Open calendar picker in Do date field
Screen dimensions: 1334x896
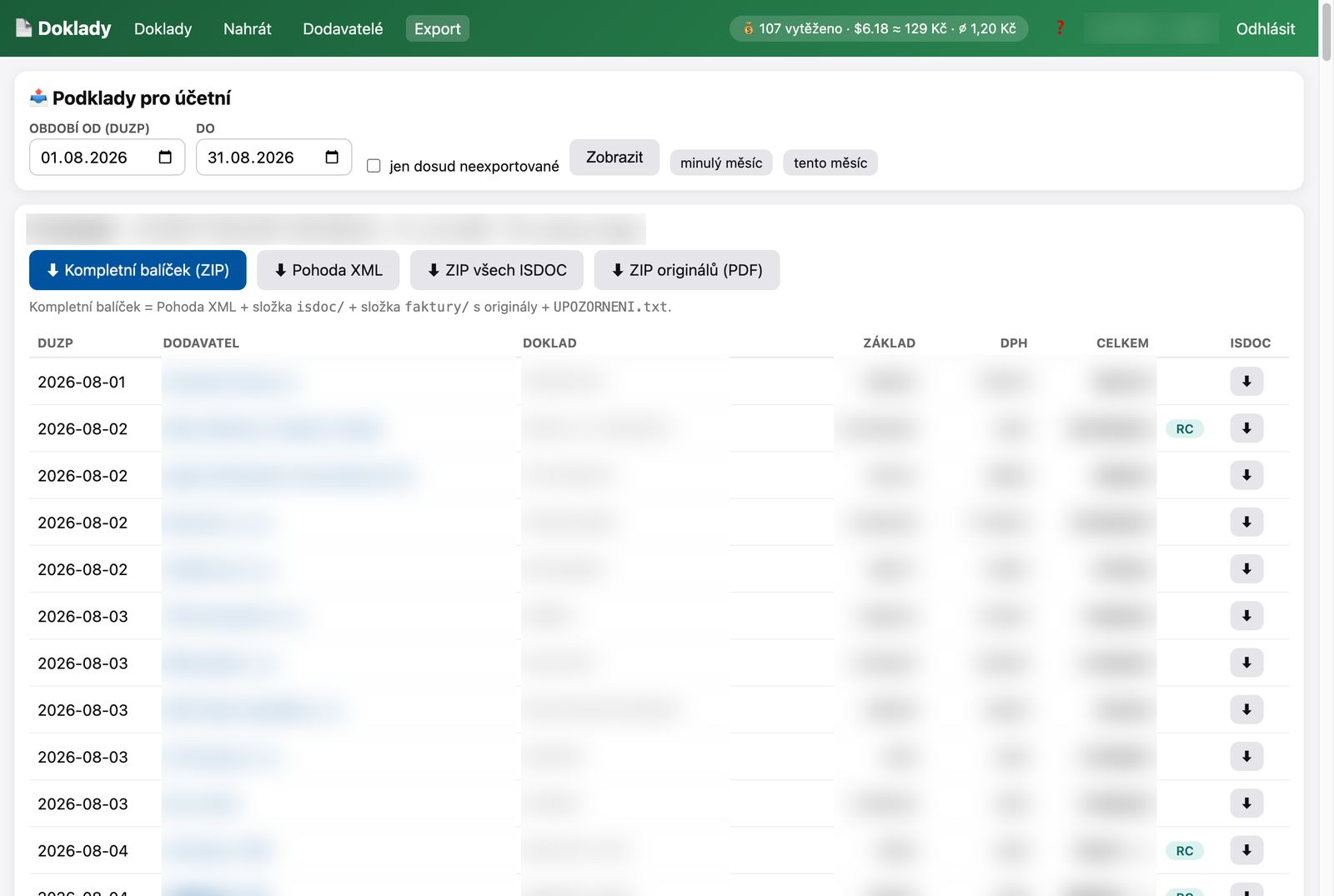332,158
